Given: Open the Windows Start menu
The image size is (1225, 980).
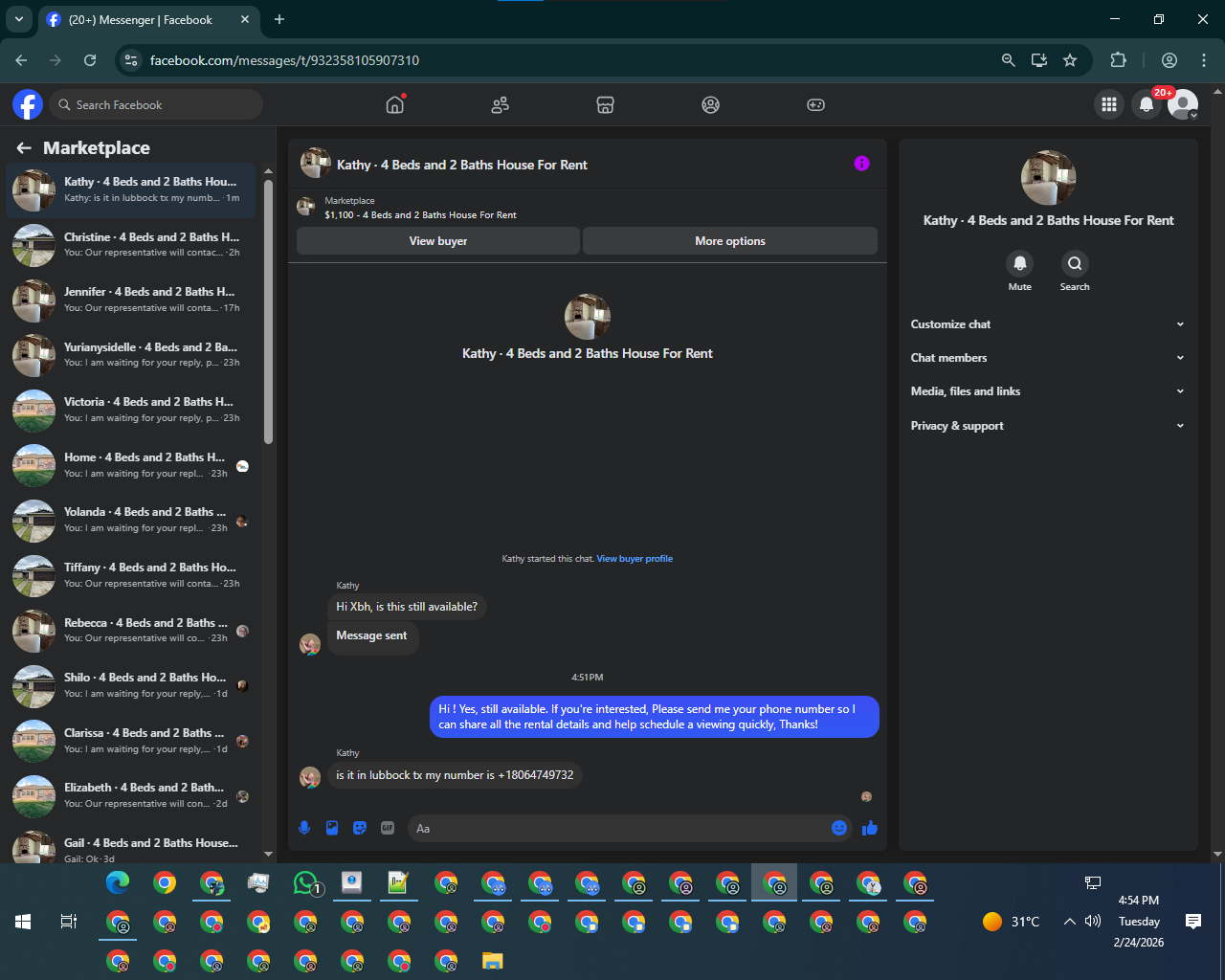Looking at the screenshot, I should [x=23, y=922].
